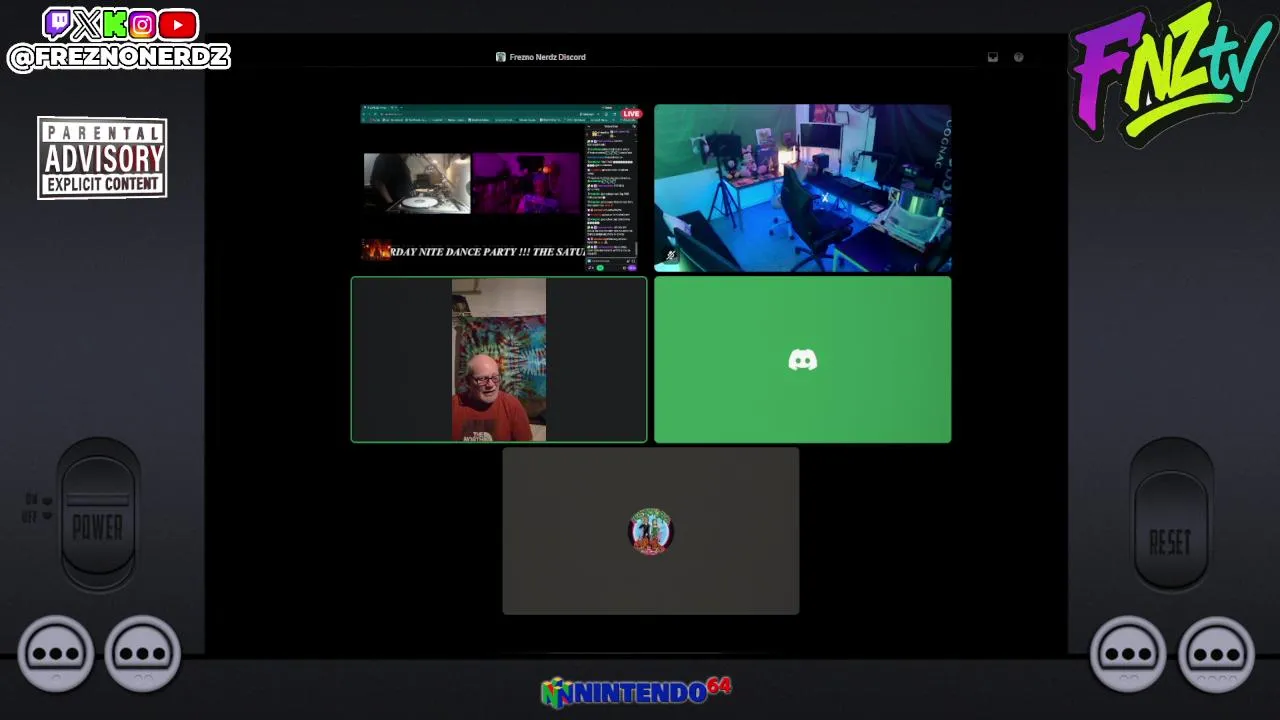1280x720 pixels.
Task: Click the @FREZNONERDZ handle text
Action: coord(119,56)
